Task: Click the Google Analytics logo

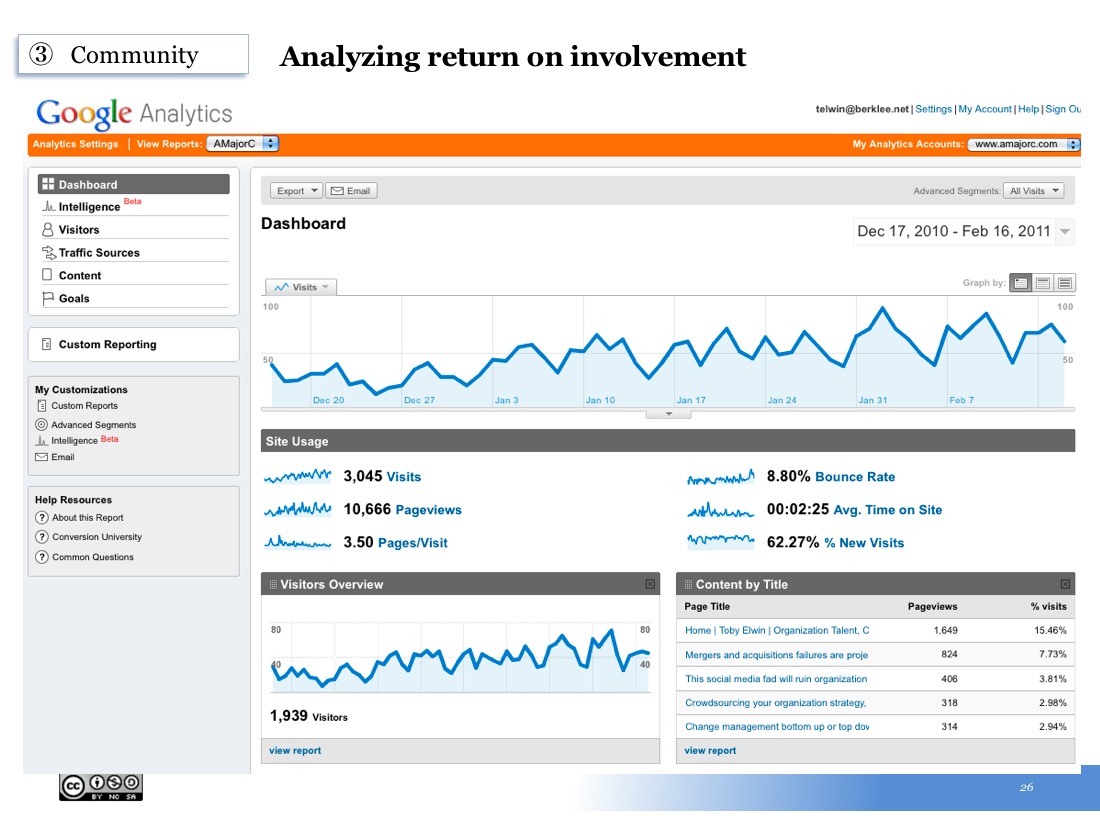Action: 134,114
